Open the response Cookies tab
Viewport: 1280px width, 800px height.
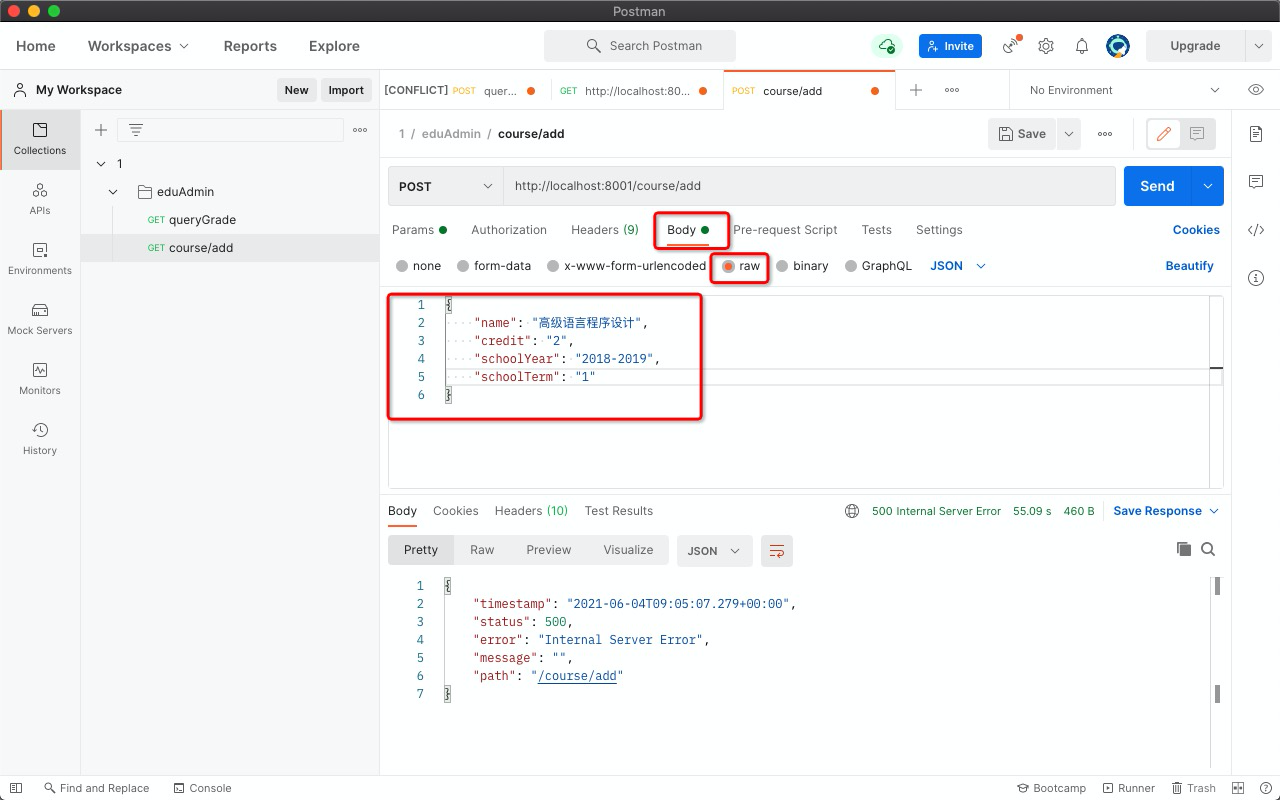pos(456,511)
